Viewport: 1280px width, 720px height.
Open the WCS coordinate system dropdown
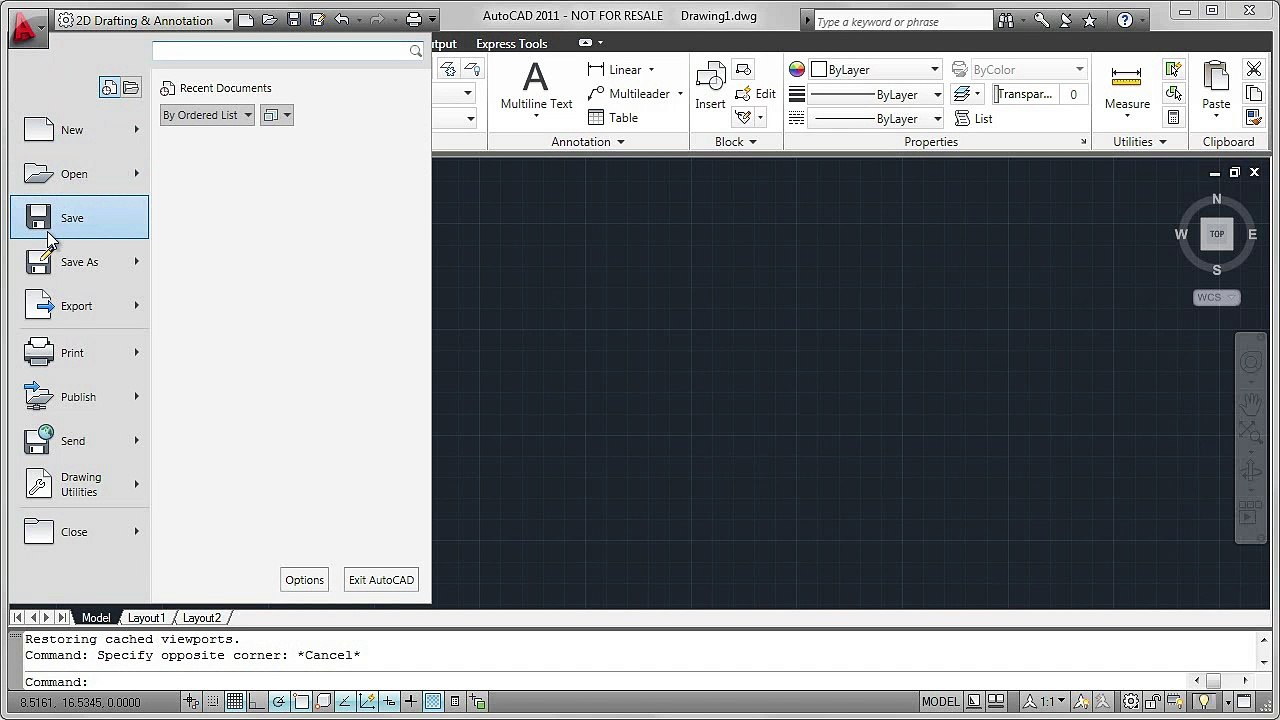click(1216, 297)
